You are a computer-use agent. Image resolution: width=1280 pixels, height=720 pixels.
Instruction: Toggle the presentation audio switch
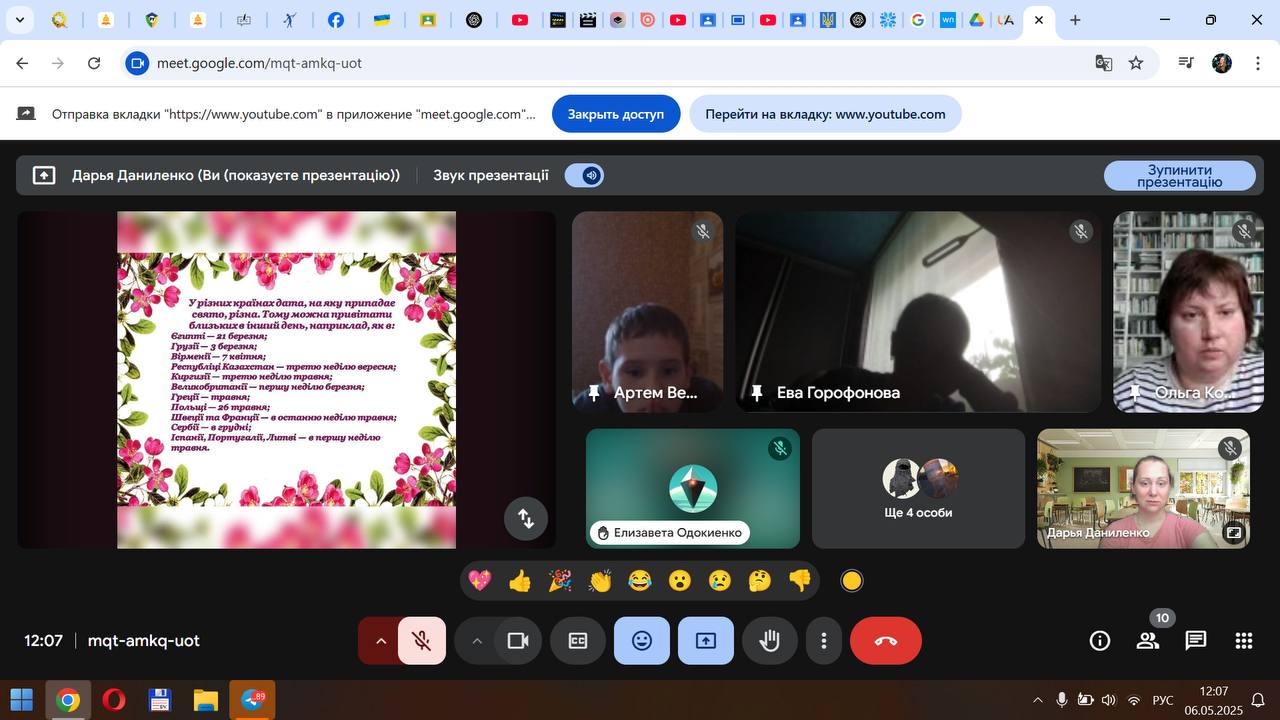584,175
